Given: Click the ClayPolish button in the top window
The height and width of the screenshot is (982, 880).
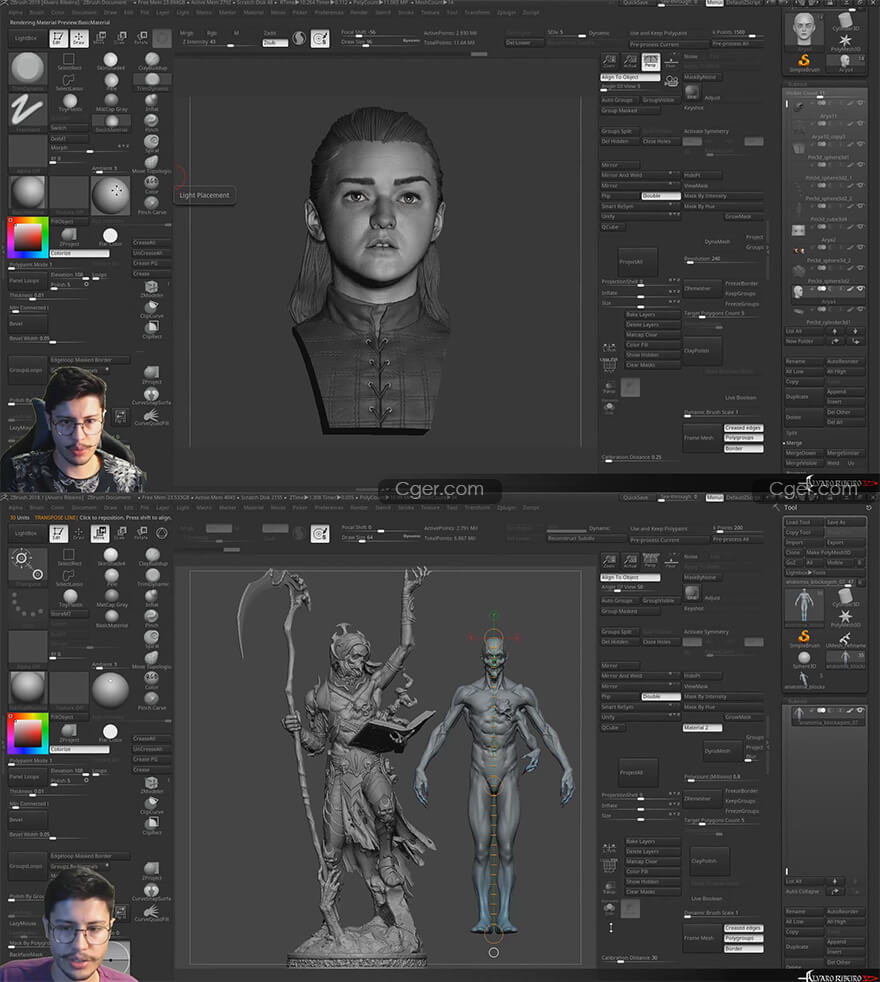Looking at the screenshot, I should (702, 351).
